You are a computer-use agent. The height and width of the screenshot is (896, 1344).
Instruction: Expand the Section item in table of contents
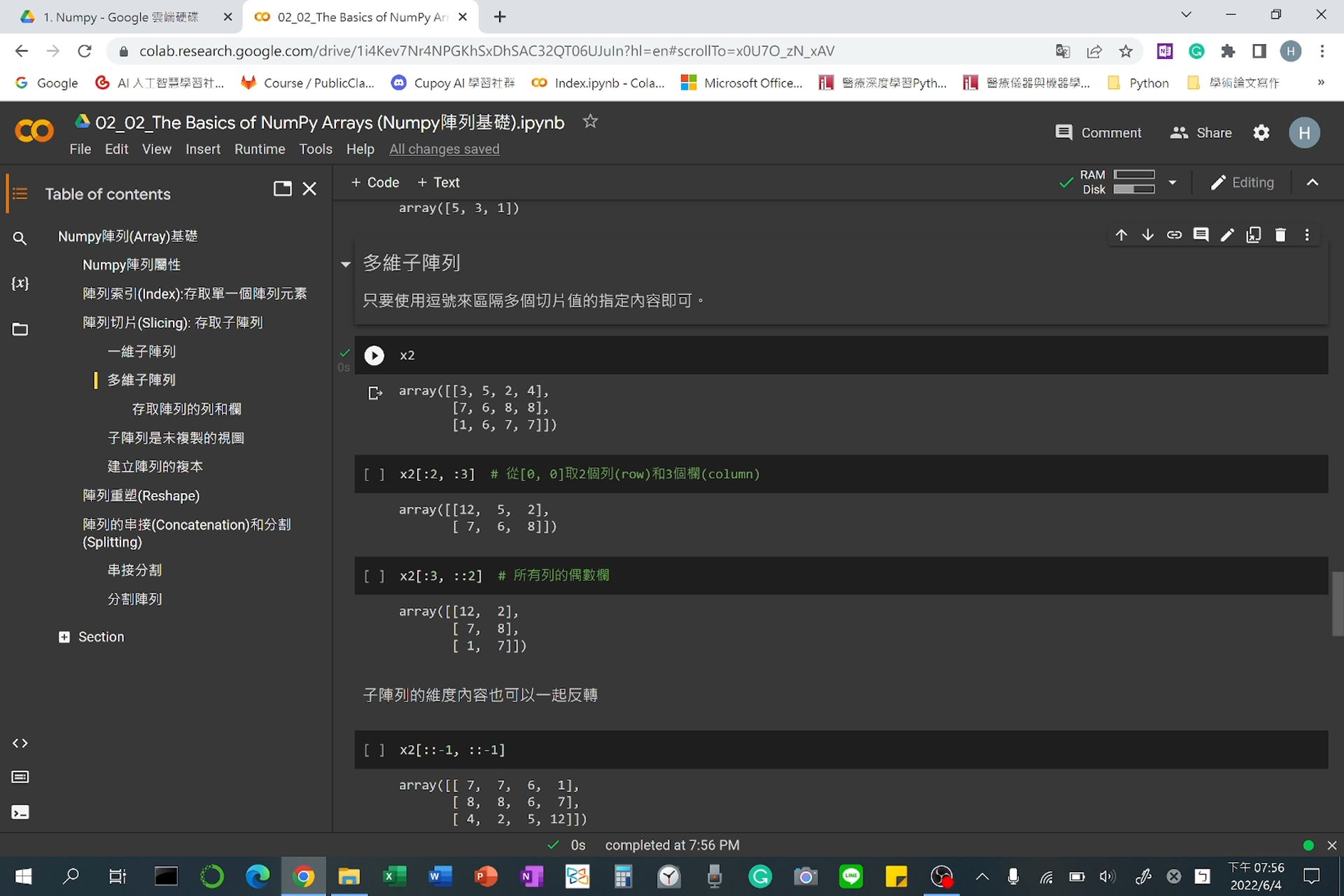pyautogui.click(x=64, y=636)
